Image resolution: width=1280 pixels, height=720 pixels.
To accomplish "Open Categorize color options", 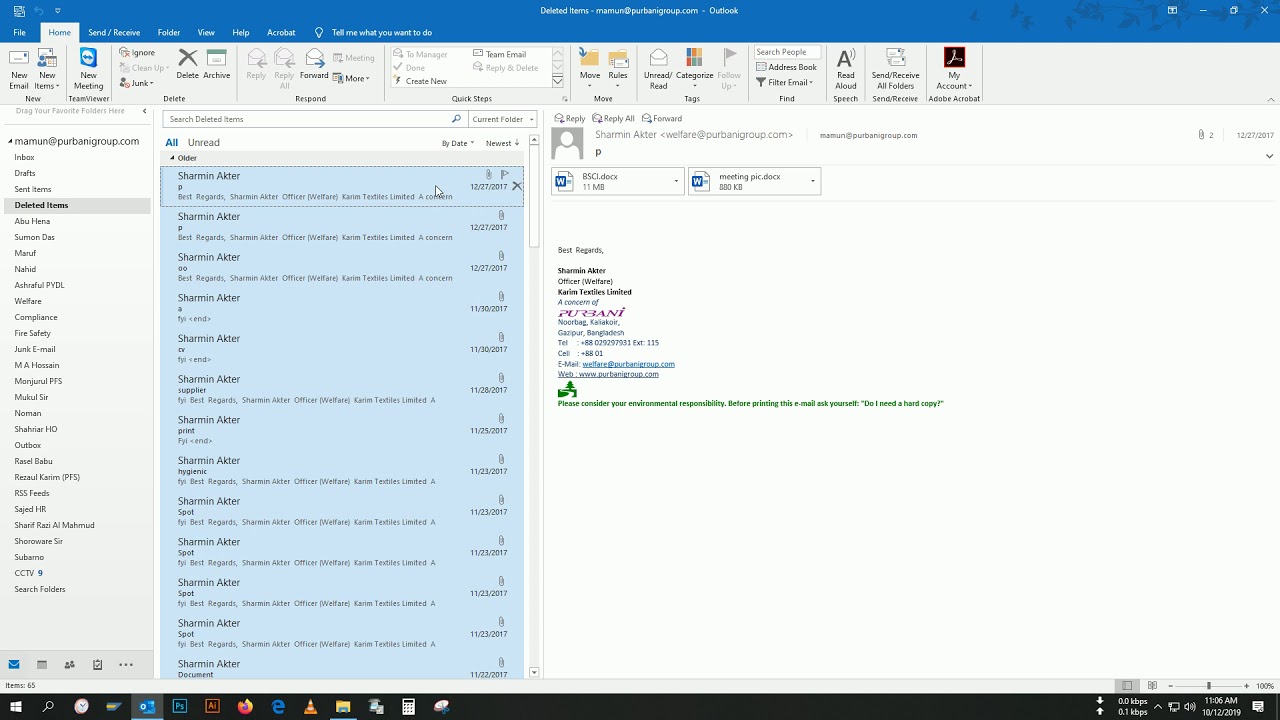I will 694,68.
